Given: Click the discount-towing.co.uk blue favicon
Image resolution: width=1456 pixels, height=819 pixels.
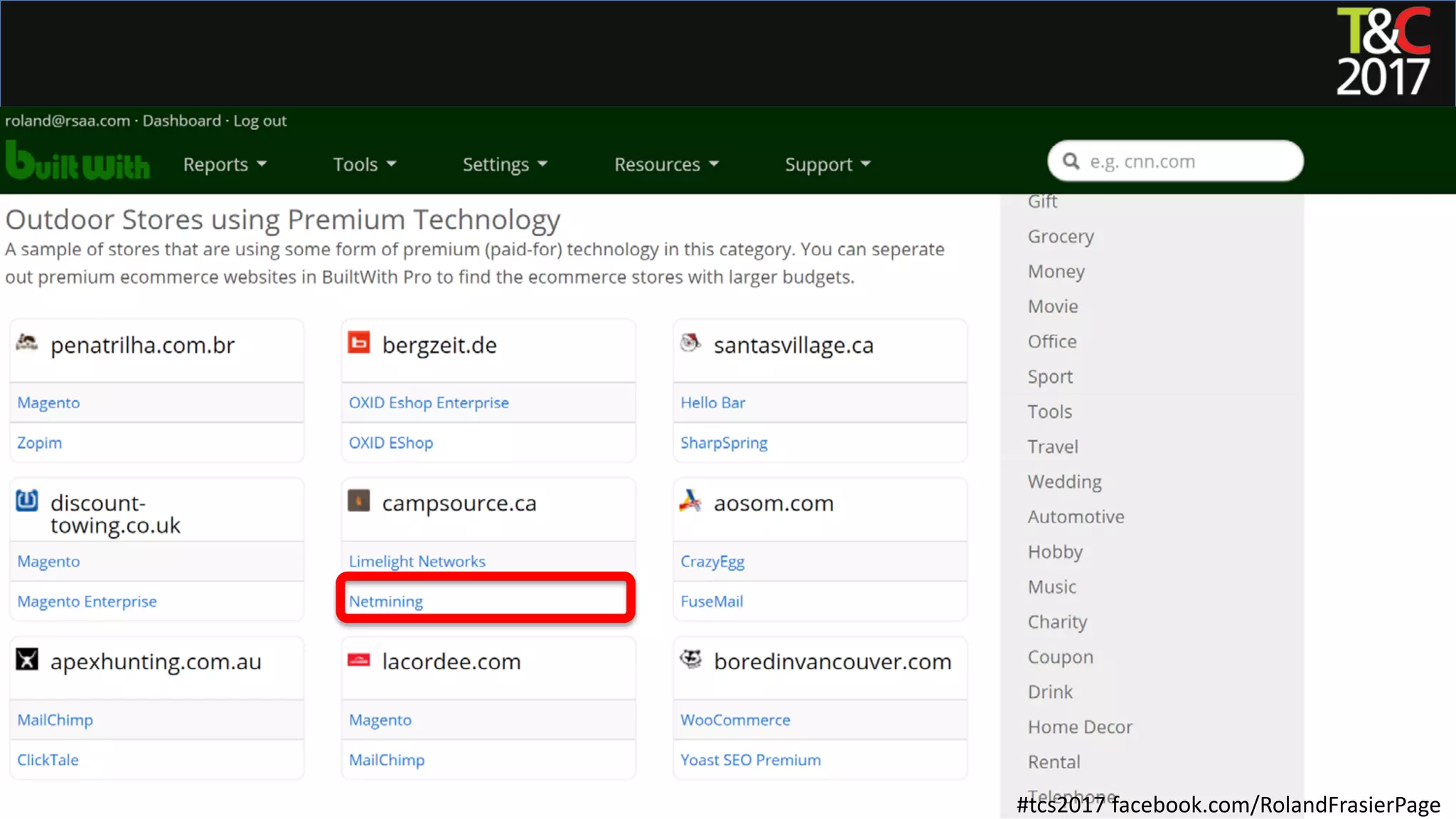Looking at the screenshot, I should pos(27,501).
